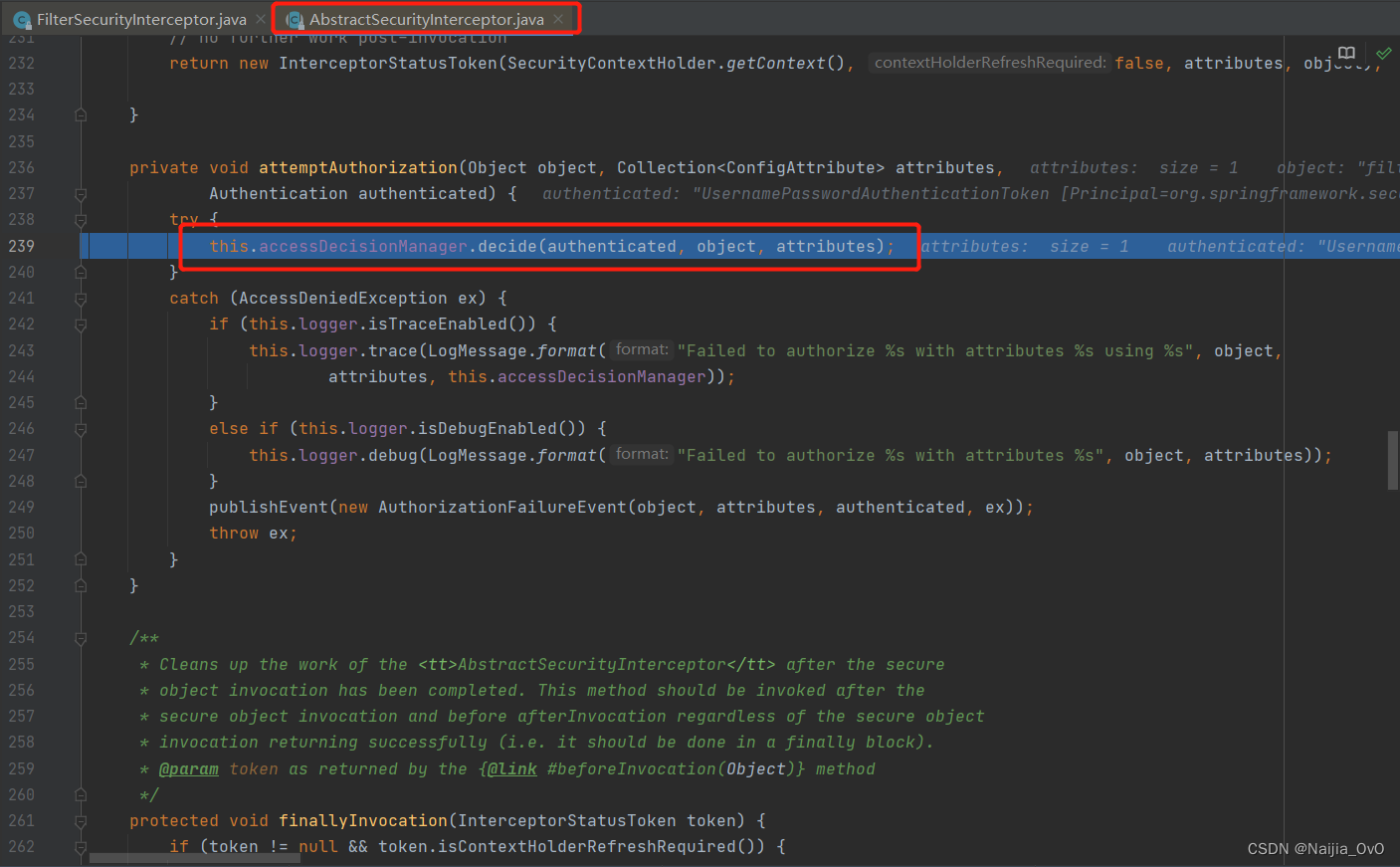
Task: Toggle Reader Mode book icon
Action: pyautogui.click(x=1346, y=53)
